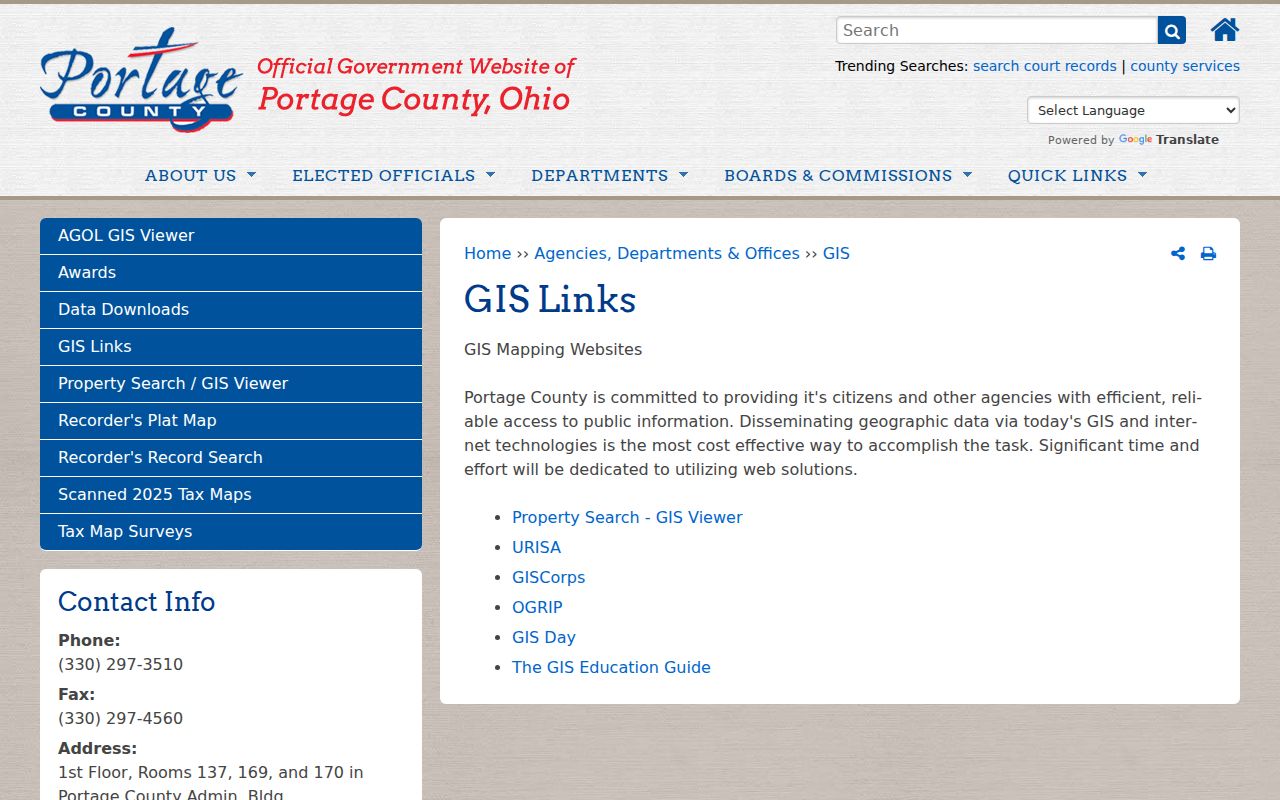The height and width of the screenshot is (800, 1280).
Task: Click the GIS breadcrumb link
Action: (836, 254)
